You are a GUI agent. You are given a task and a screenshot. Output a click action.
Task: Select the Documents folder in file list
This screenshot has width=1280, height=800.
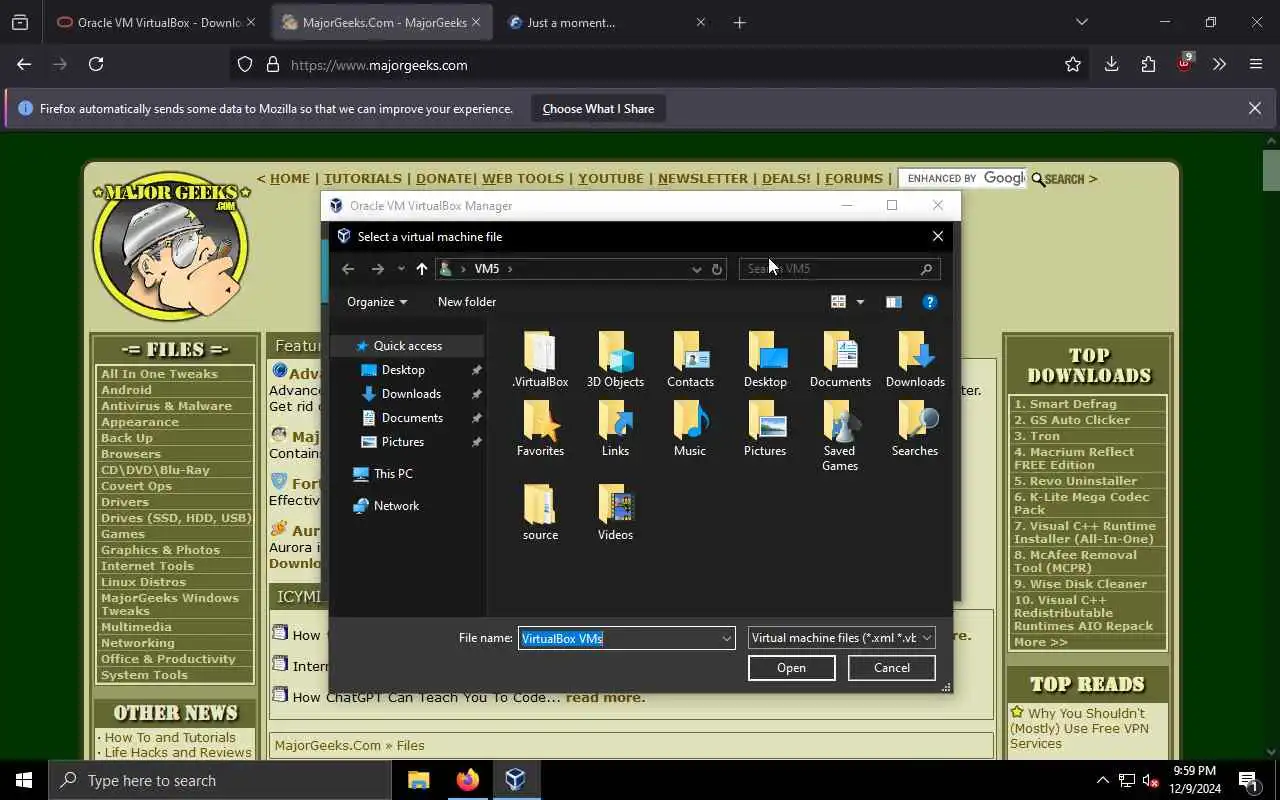[x=840, y=360]
